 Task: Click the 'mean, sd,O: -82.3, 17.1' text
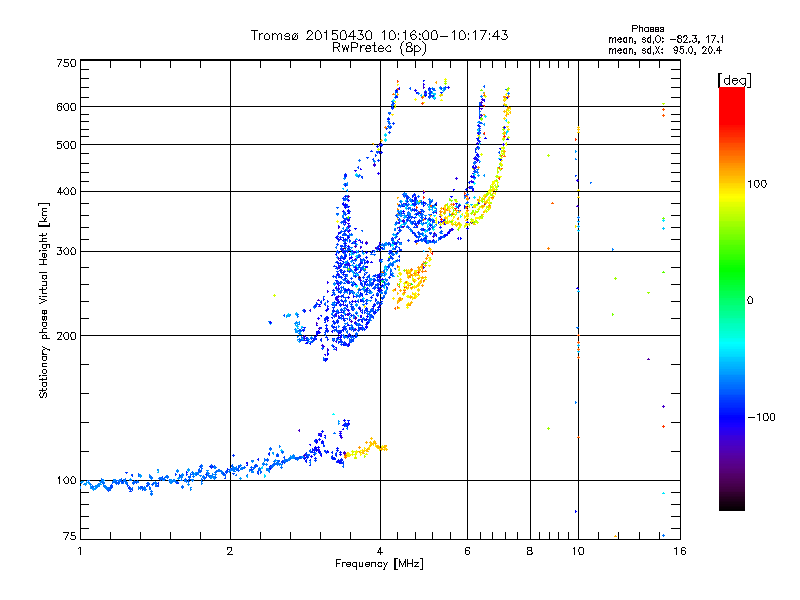point(666,39)
